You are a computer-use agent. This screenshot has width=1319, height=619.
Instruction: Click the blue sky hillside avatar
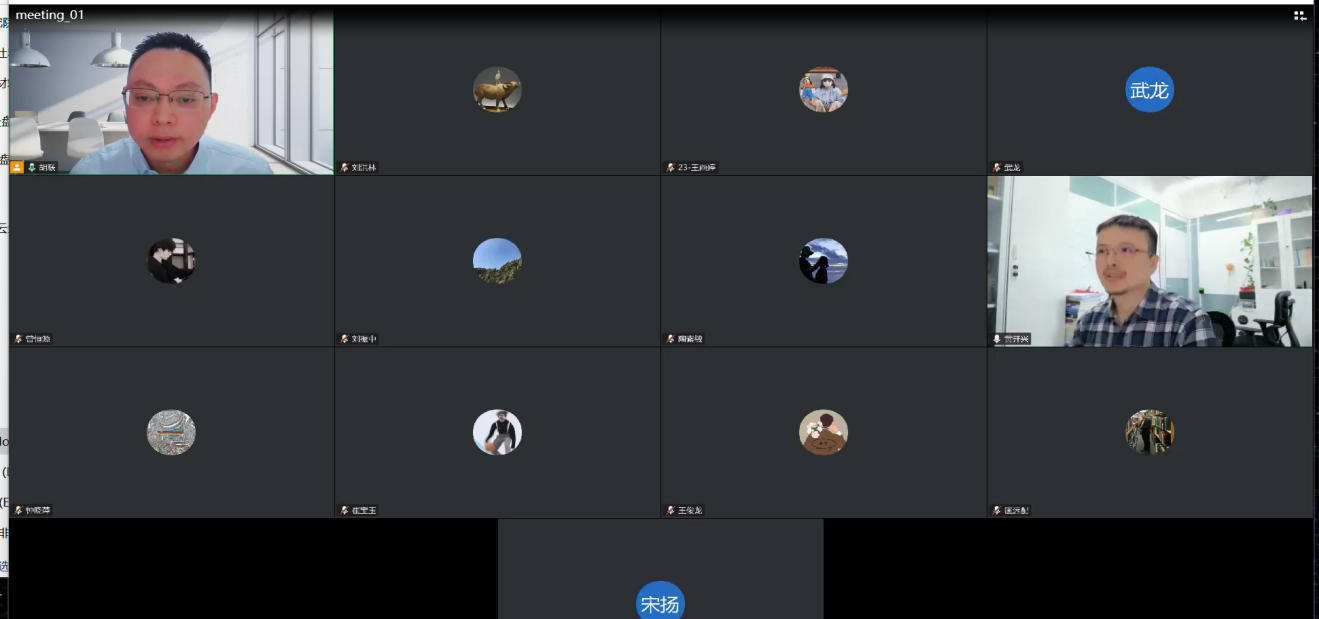click(x=497, y=261)
